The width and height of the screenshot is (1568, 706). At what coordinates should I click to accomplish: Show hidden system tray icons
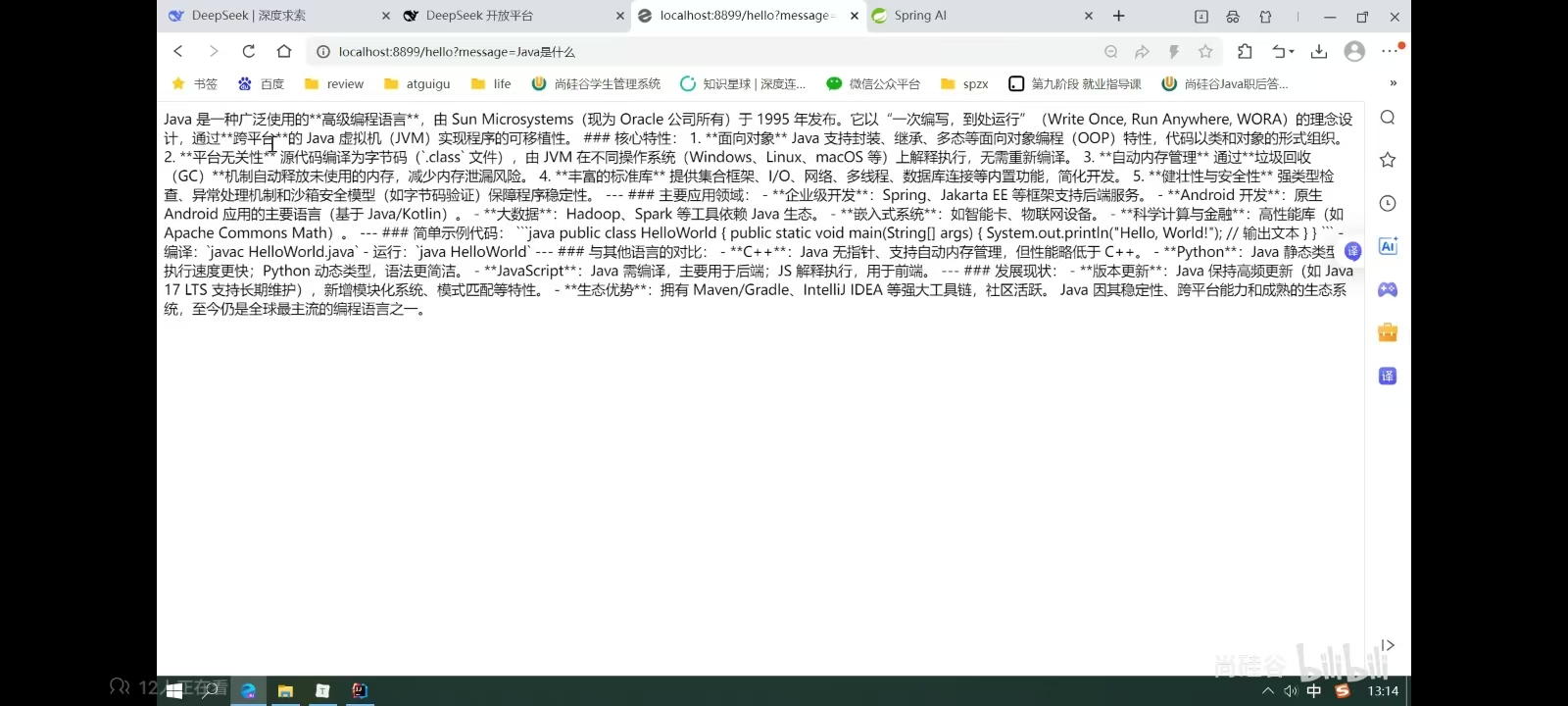1268,691
